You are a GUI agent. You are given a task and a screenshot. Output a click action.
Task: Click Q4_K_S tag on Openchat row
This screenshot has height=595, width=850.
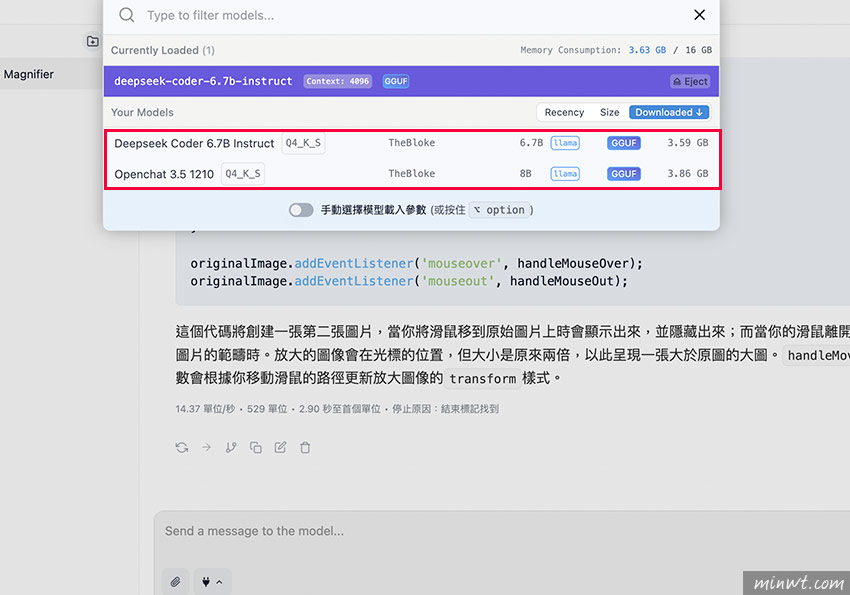click(243, 174)
